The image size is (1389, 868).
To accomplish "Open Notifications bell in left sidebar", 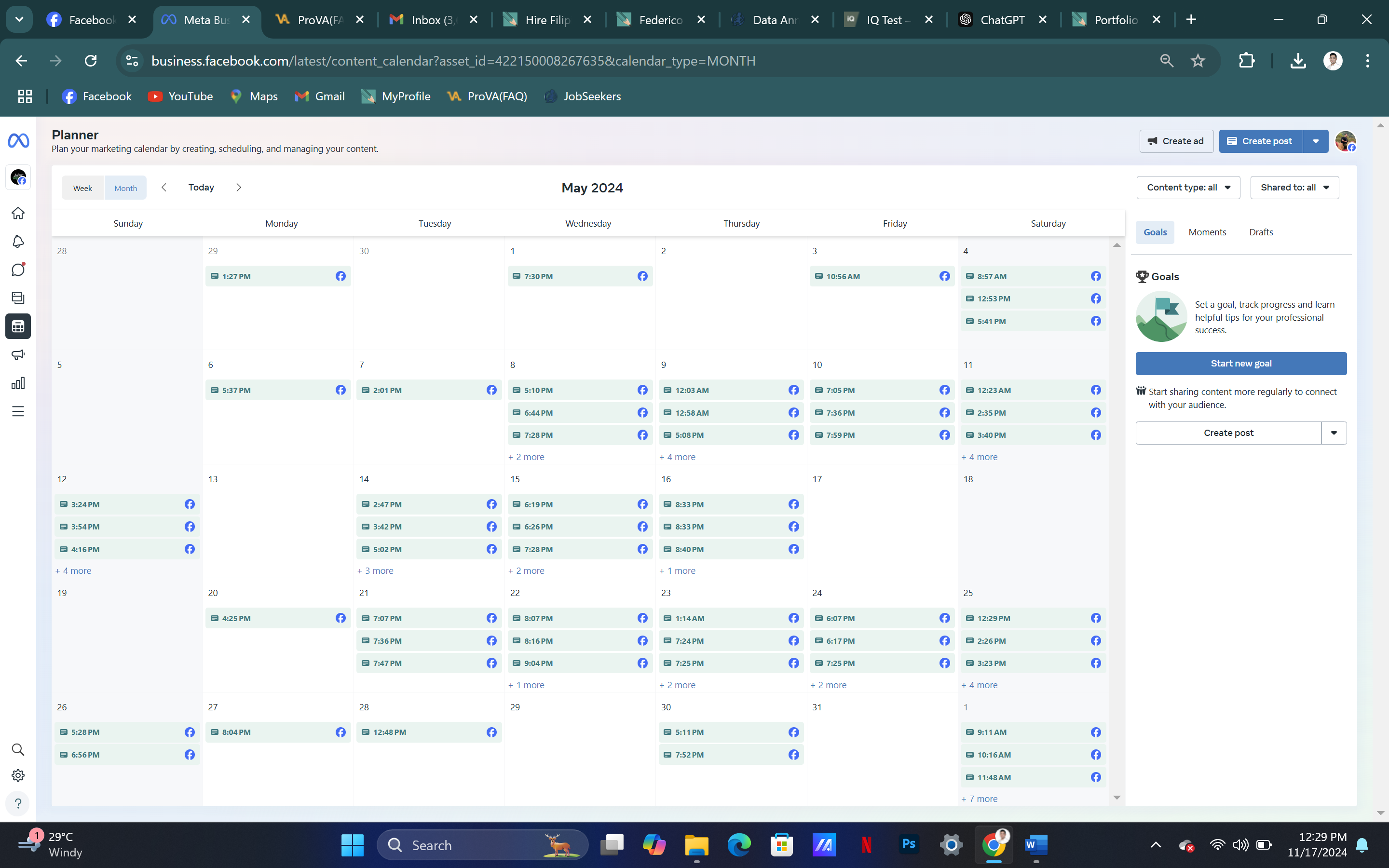I will [18, 241].
